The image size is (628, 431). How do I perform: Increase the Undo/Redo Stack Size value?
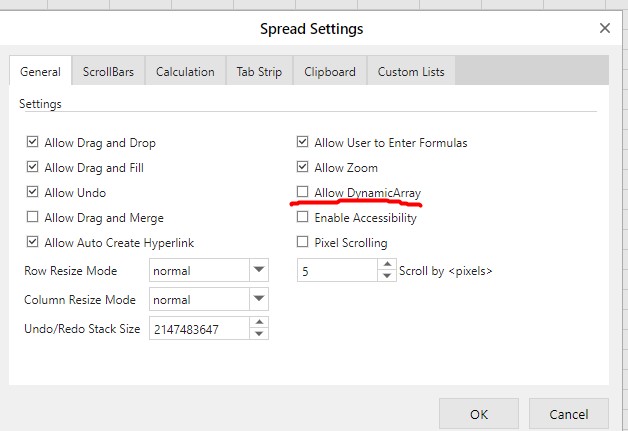click(x=260, y=323)
